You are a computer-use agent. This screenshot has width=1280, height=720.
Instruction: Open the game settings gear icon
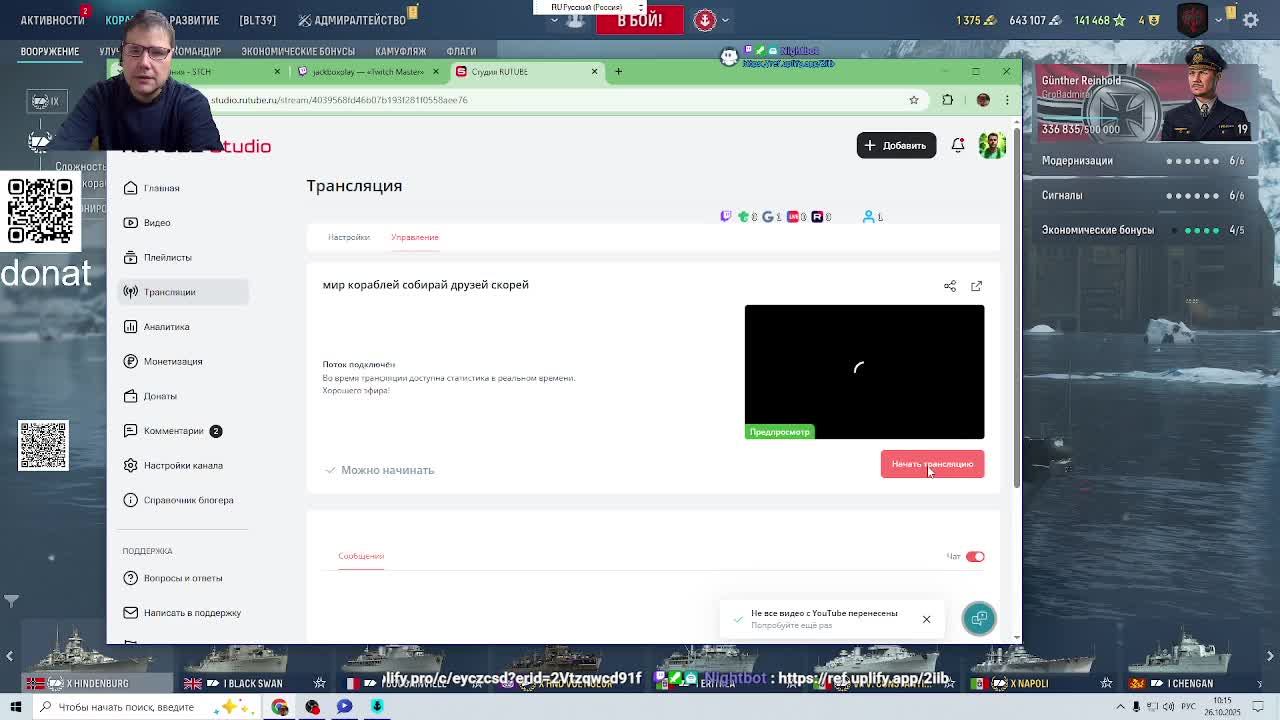click(1251, 20)
